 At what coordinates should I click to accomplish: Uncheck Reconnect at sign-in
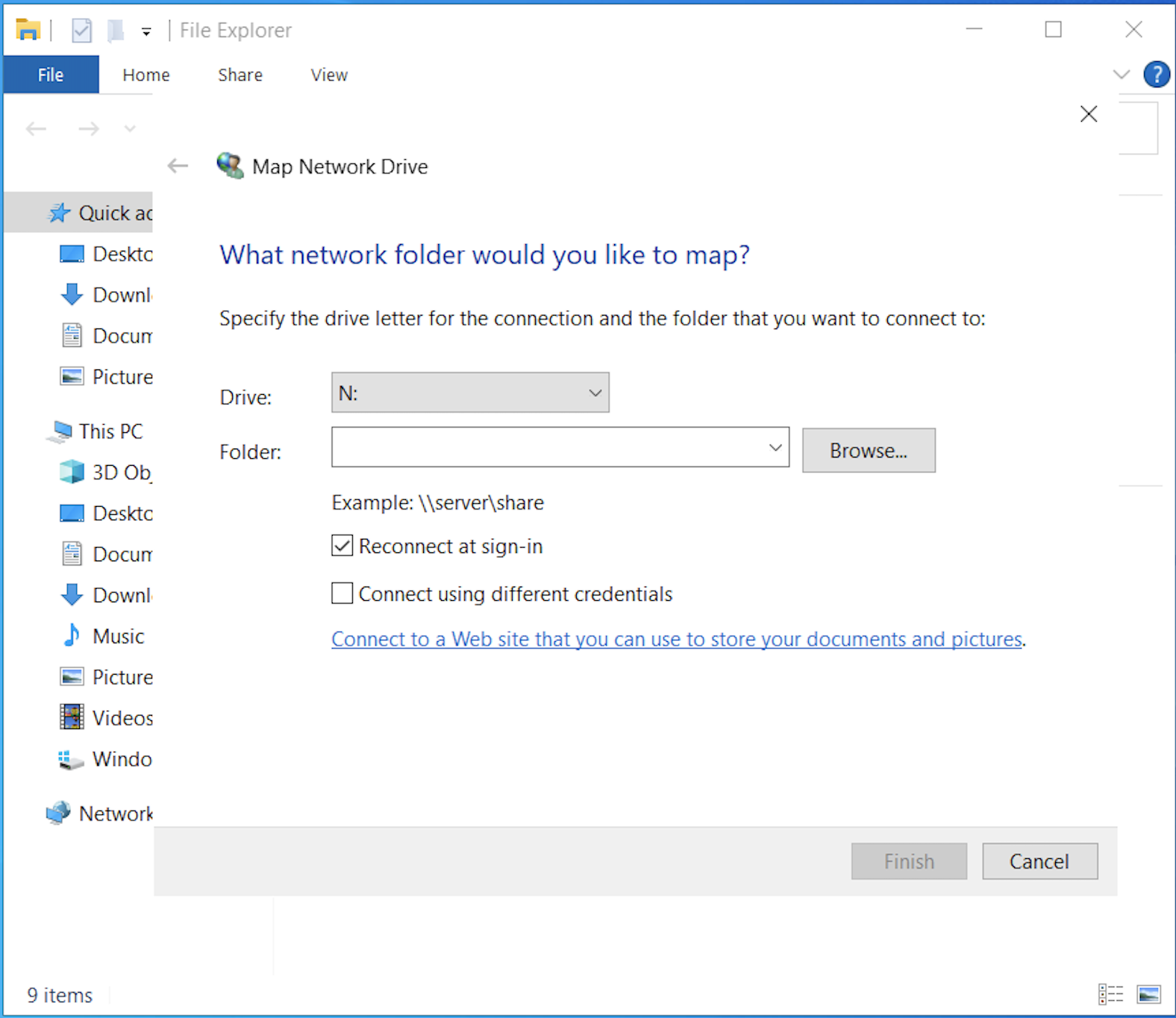(342, 546)
